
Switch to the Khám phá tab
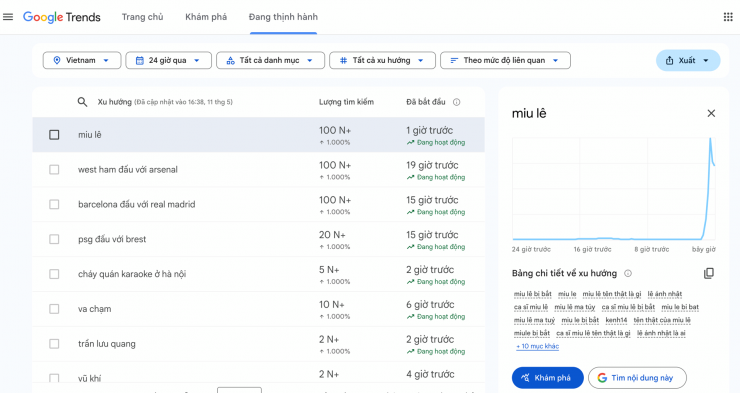coord(206,17)
